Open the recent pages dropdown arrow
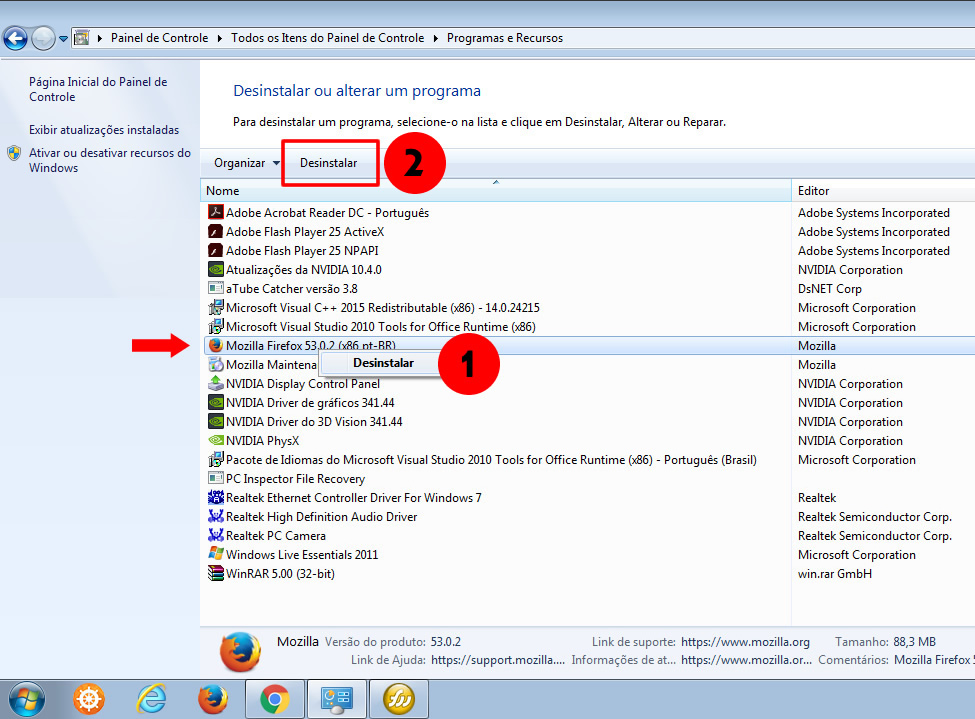 [63, 39]
